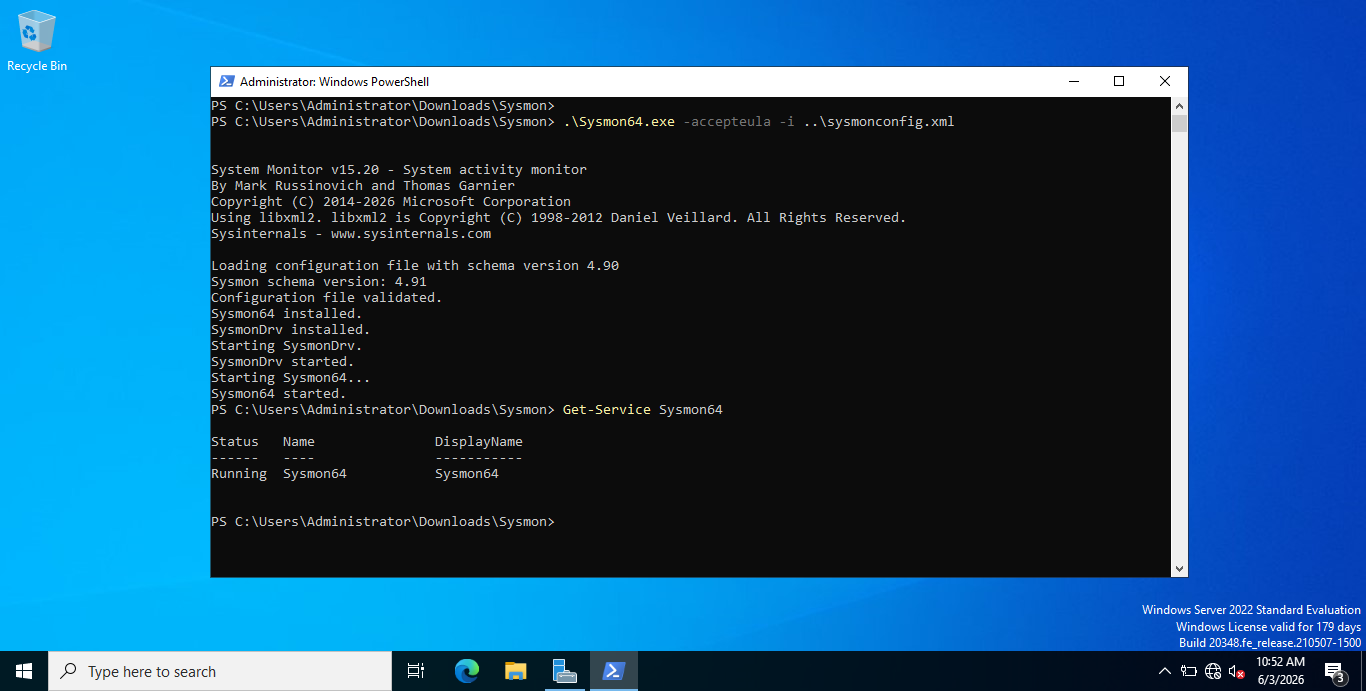The height and width of the screenshot is (691, 1366).
Task: Open the Recycle Bin desktop icon
Action: (37, 41)
